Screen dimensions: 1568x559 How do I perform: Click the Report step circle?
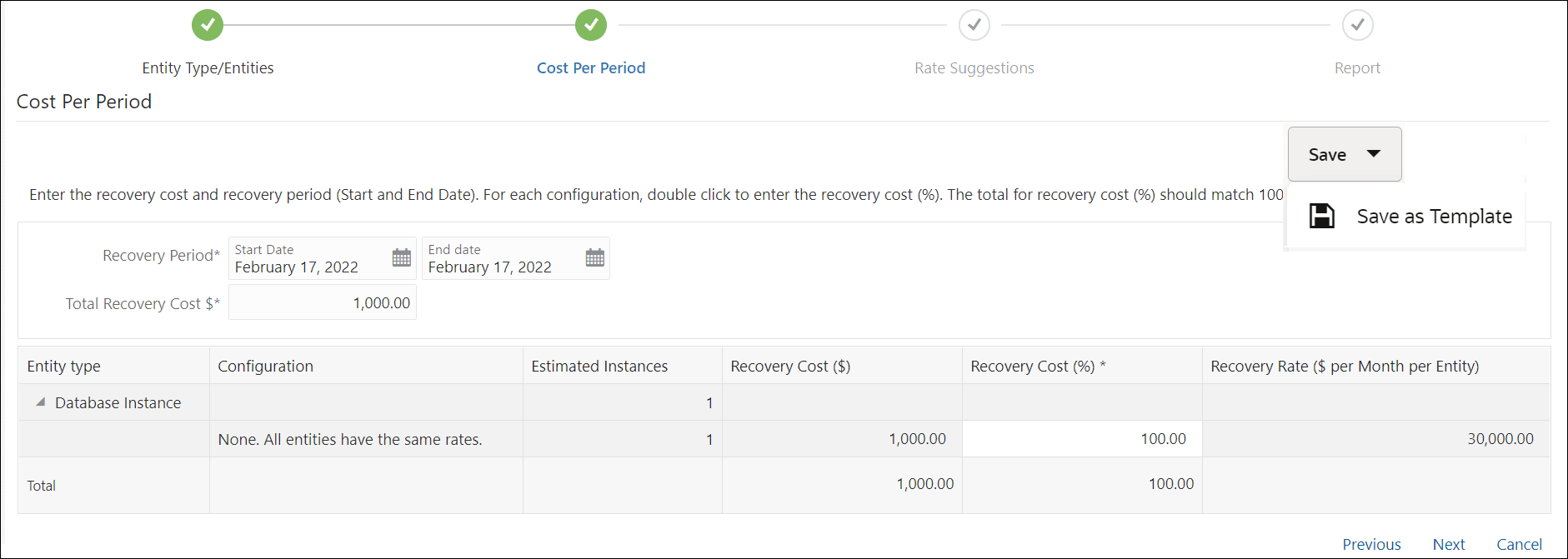1357,25
